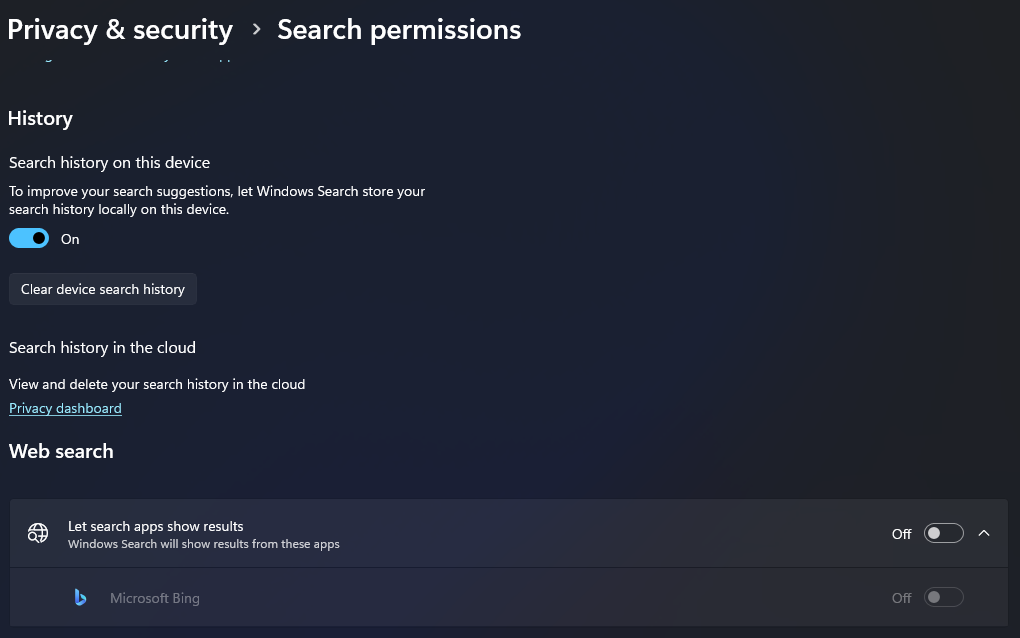Click the Microsoft Bing logo icon

[x=80, y=598]
